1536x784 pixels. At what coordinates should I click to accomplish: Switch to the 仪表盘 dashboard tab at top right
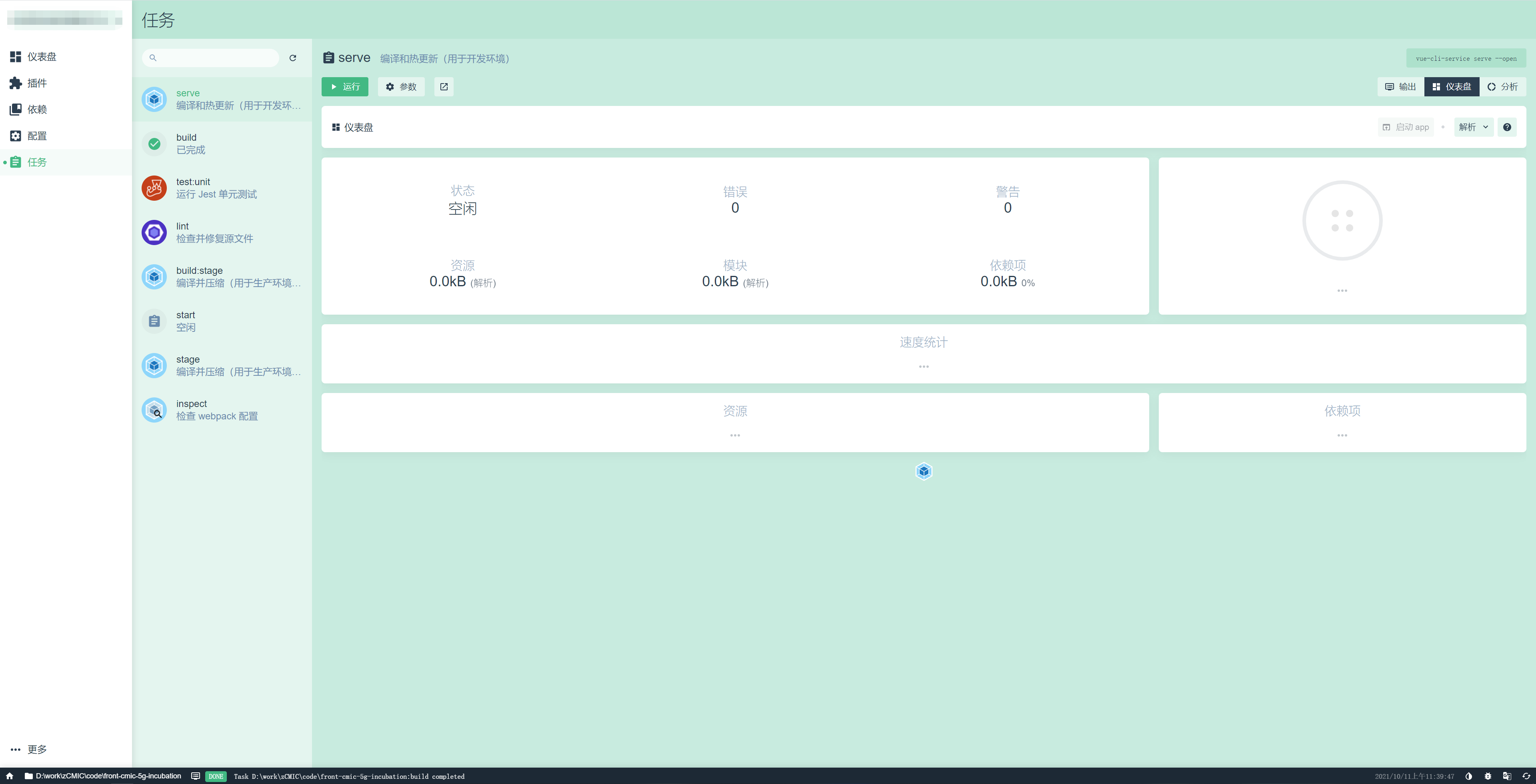click(1451, 86)
